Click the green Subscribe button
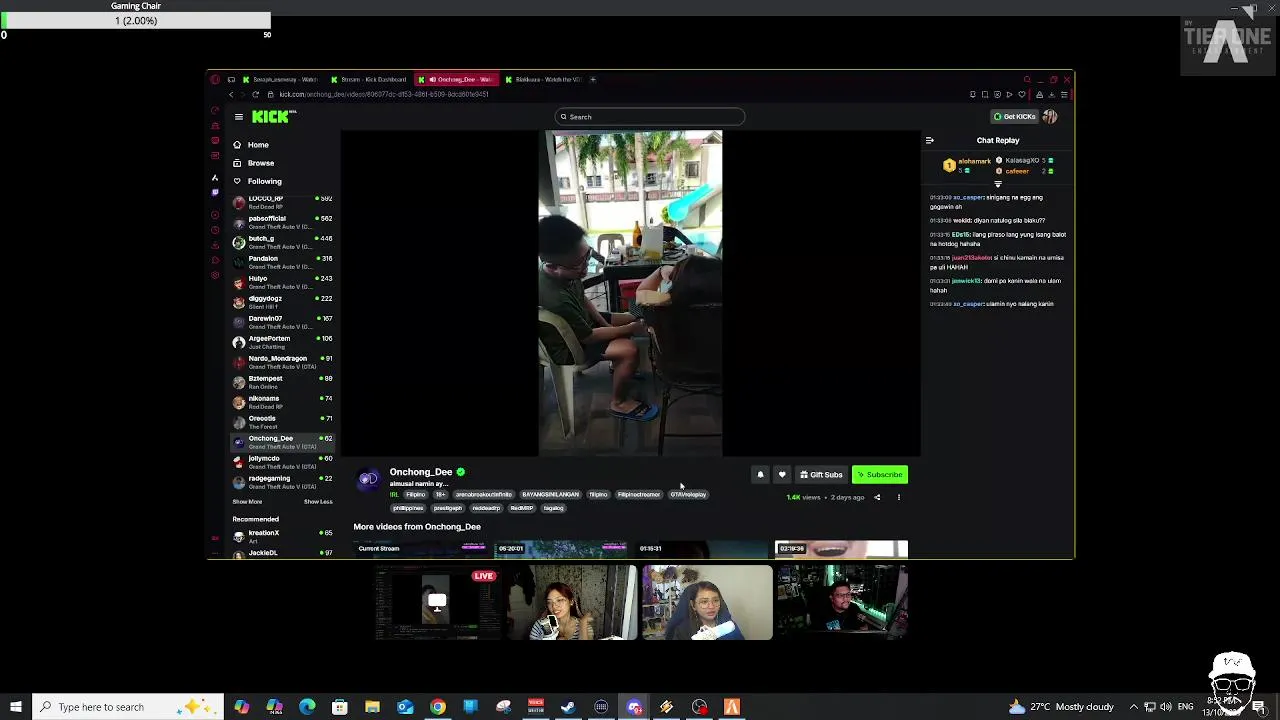This screenshot has width=1280, height=720. (880, 475)
